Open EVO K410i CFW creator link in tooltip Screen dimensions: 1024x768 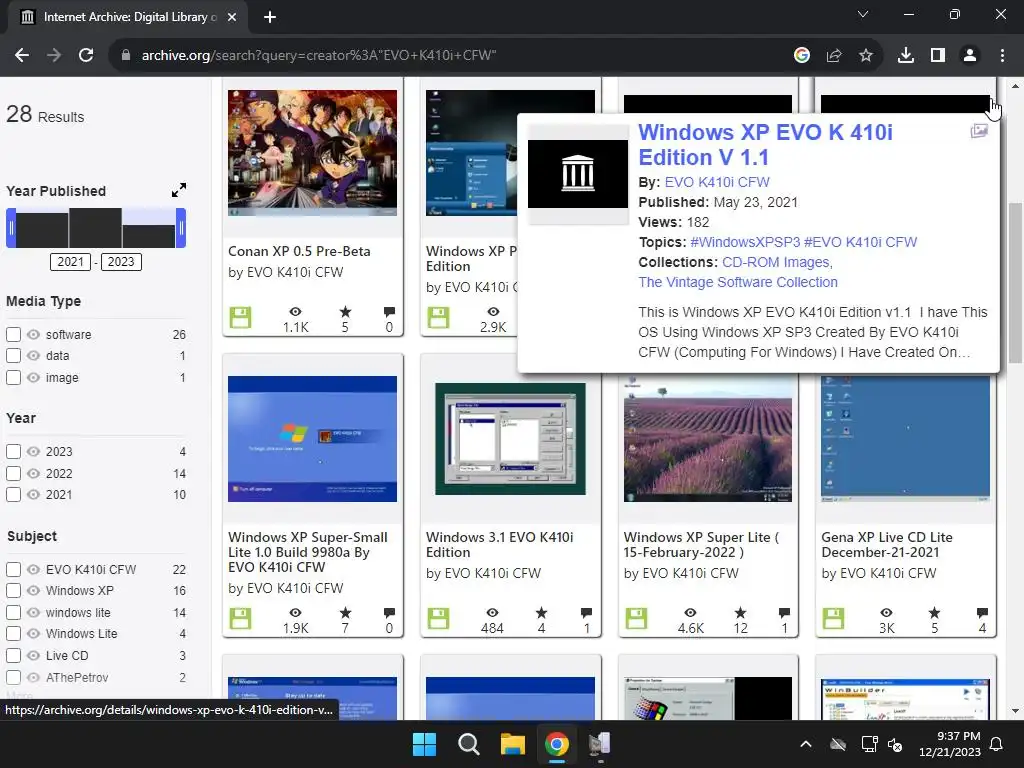coord(717,182)
